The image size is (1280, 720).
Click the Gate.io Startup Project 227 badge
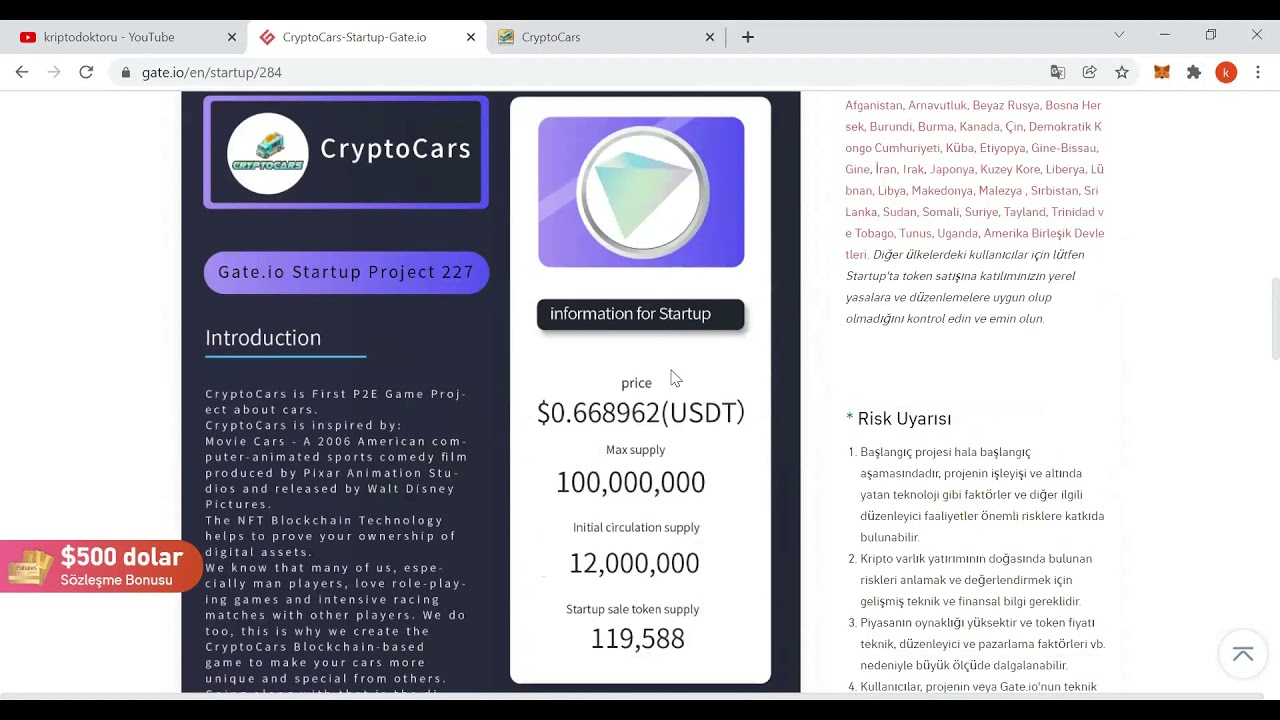click(346, 272)
